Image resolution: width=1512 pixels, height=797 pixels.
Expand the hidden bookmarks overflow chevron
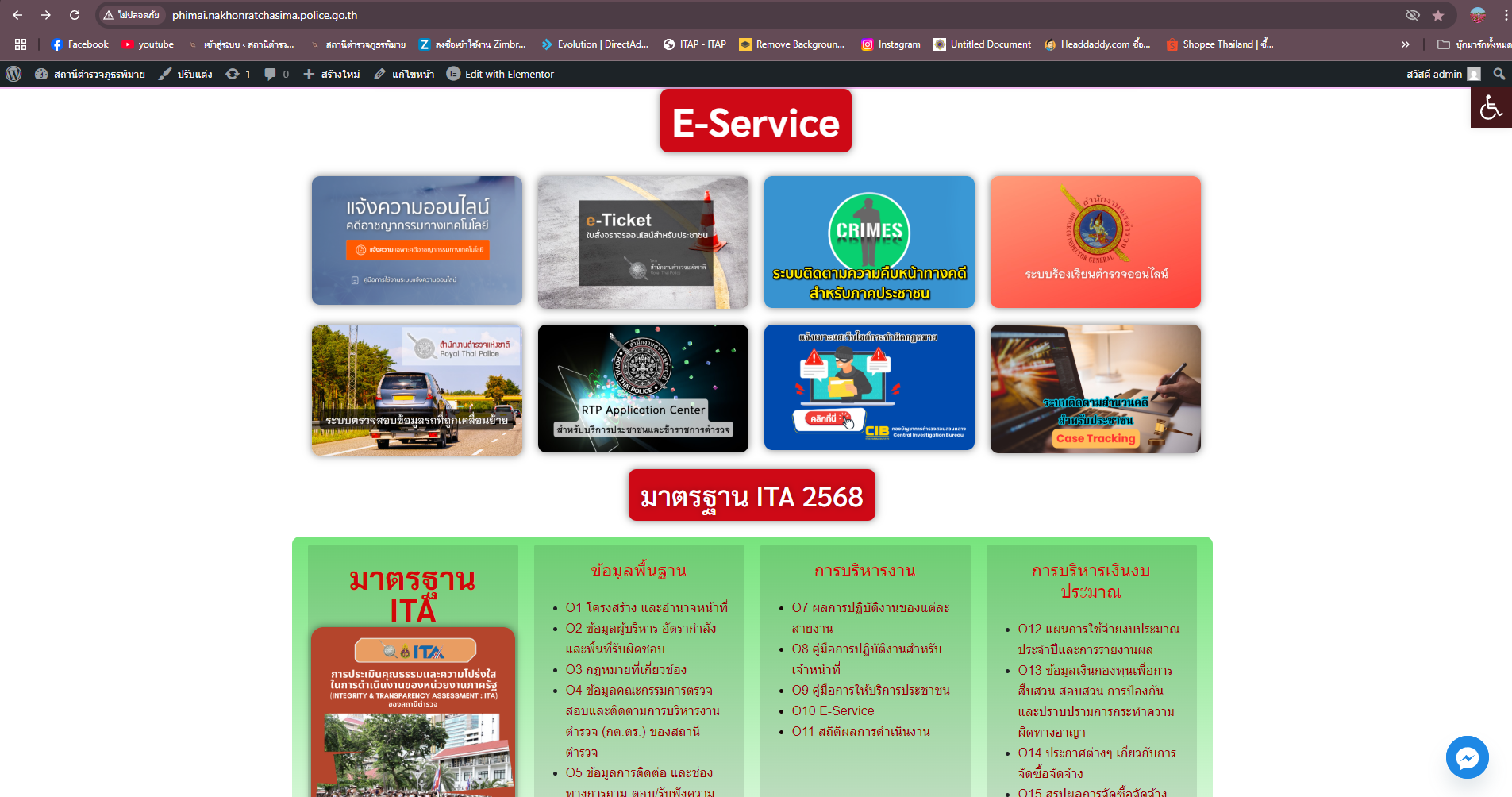[x=1405, y=44]
